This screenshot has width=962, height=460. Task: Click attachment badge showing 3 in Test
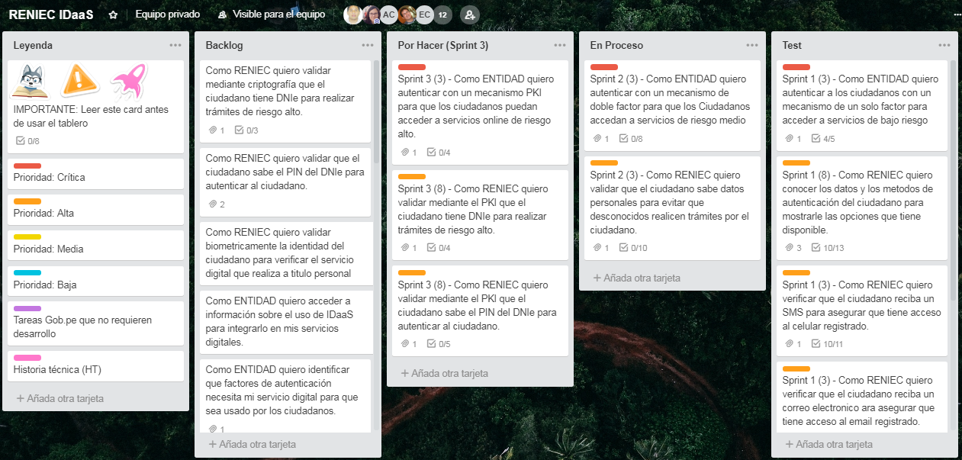pos(793,248)
